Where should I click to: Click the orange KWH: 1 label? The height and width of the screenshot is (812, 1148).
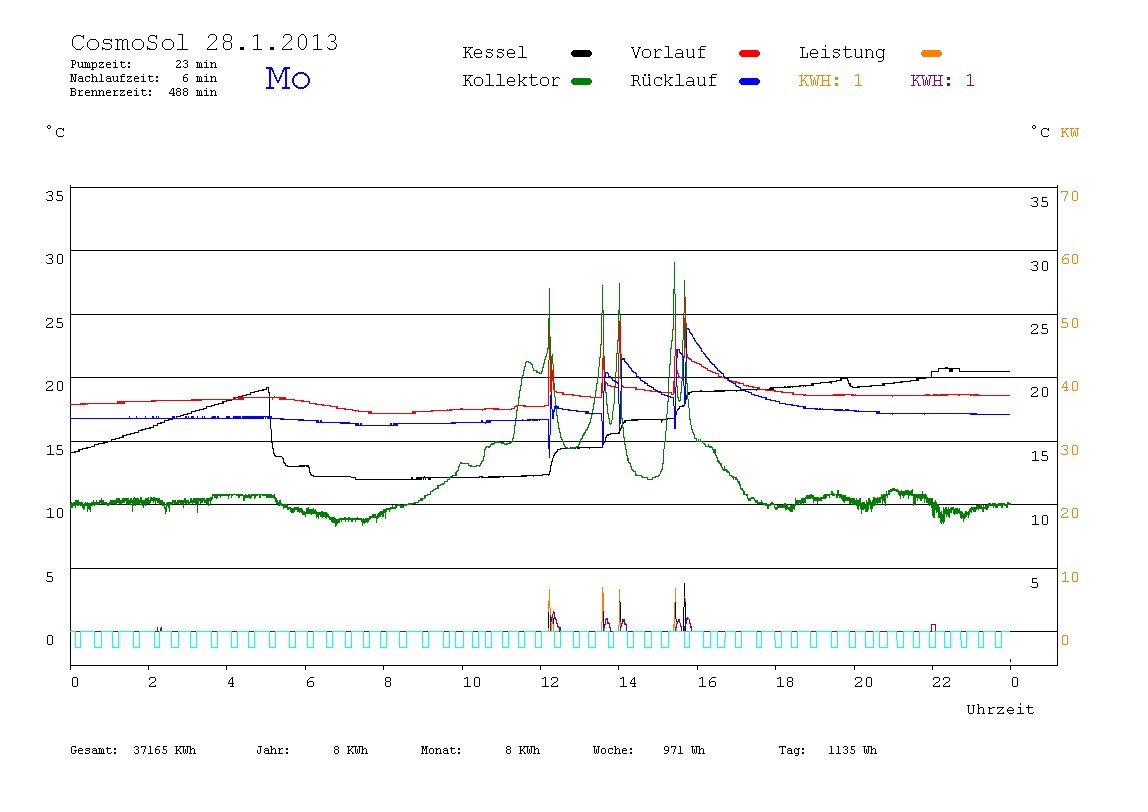click(x=830, y=81)
